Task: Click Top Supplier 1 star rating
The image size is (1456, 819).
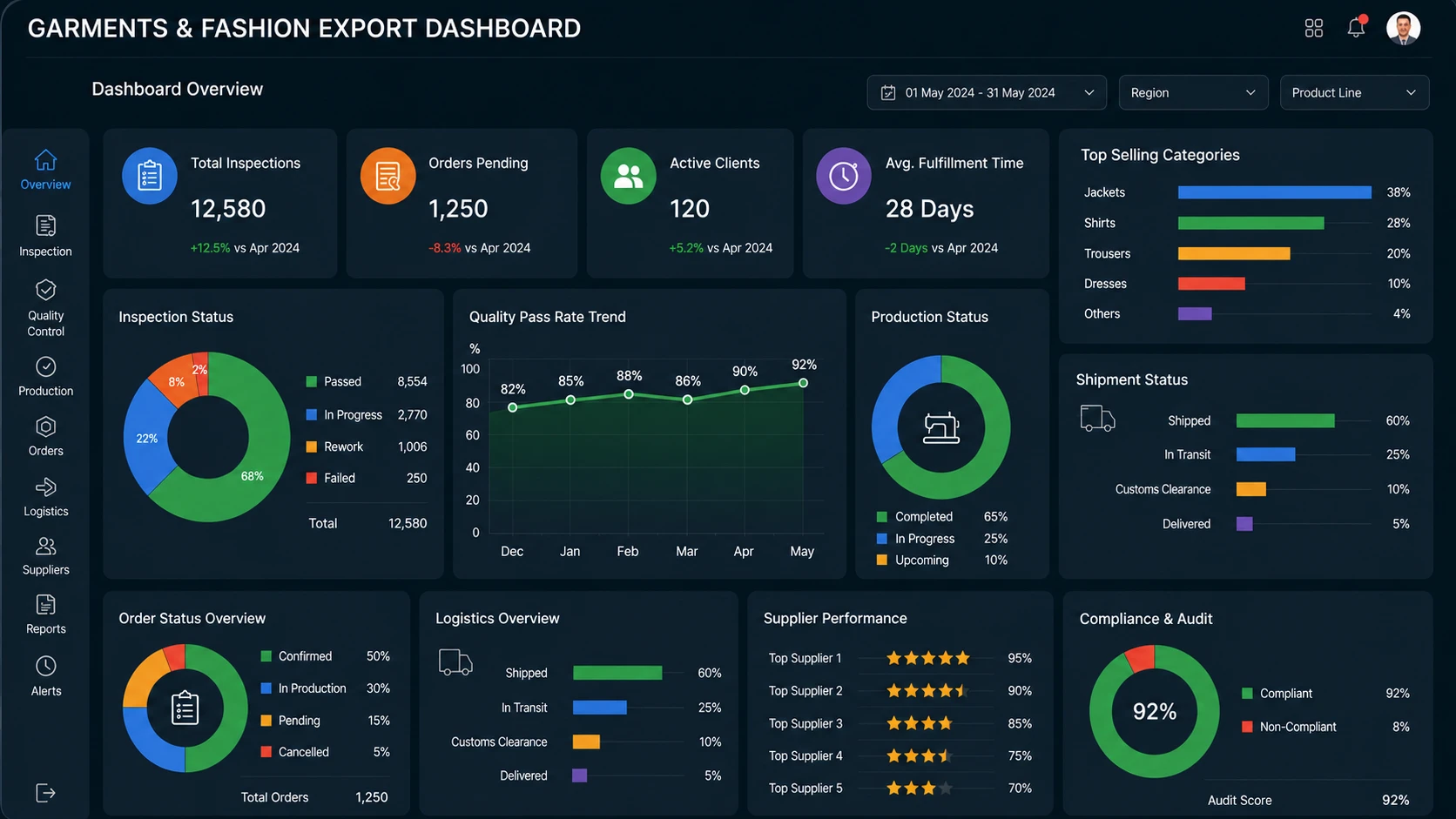Action: pyautogui.click(x=927, y=658)
